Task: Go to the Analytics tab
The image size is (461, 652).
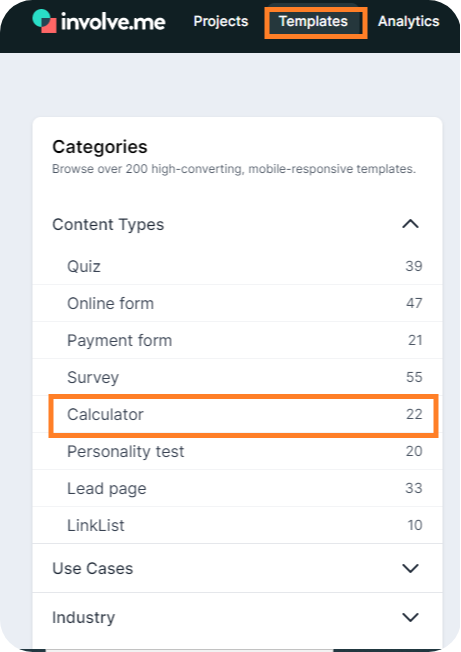Action: coord(408,21)
